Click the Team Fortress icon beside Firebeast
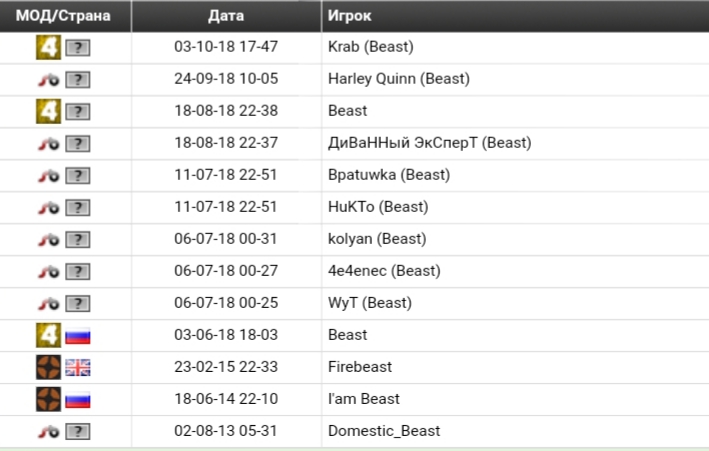Image resolution: width=709 pixels, height=451 pixels. [x=48, y=367]
